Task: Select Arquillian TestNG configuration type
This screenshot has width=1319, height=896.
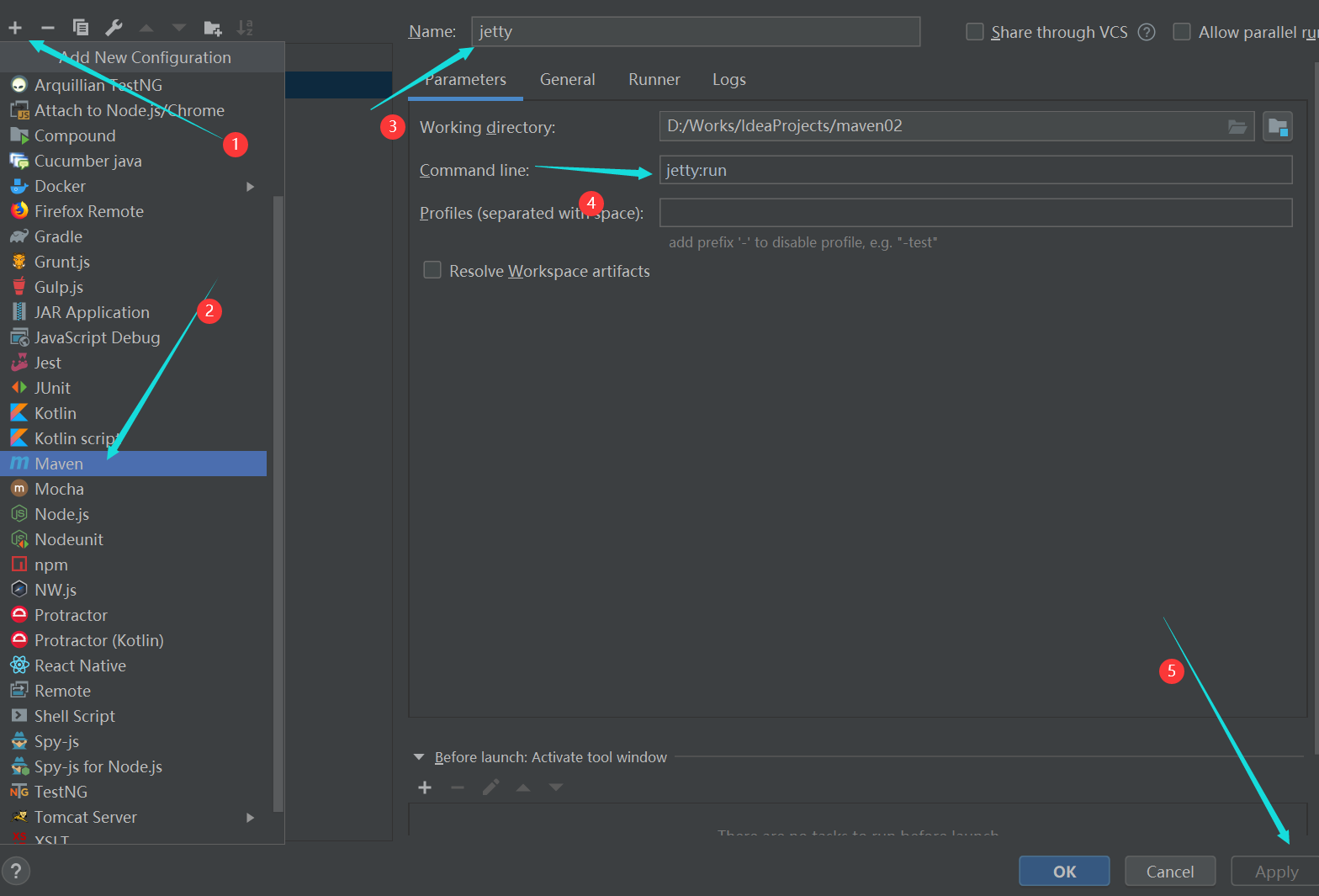Action: click(x=135, y=85)
